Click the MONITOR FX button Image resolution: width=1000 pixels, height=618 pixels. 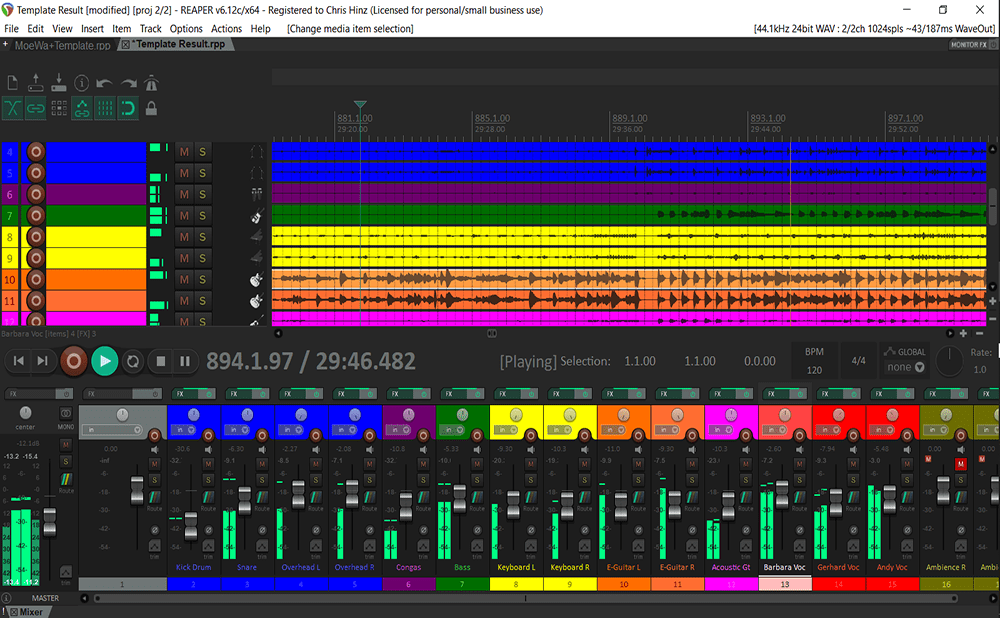coord(968,44)
